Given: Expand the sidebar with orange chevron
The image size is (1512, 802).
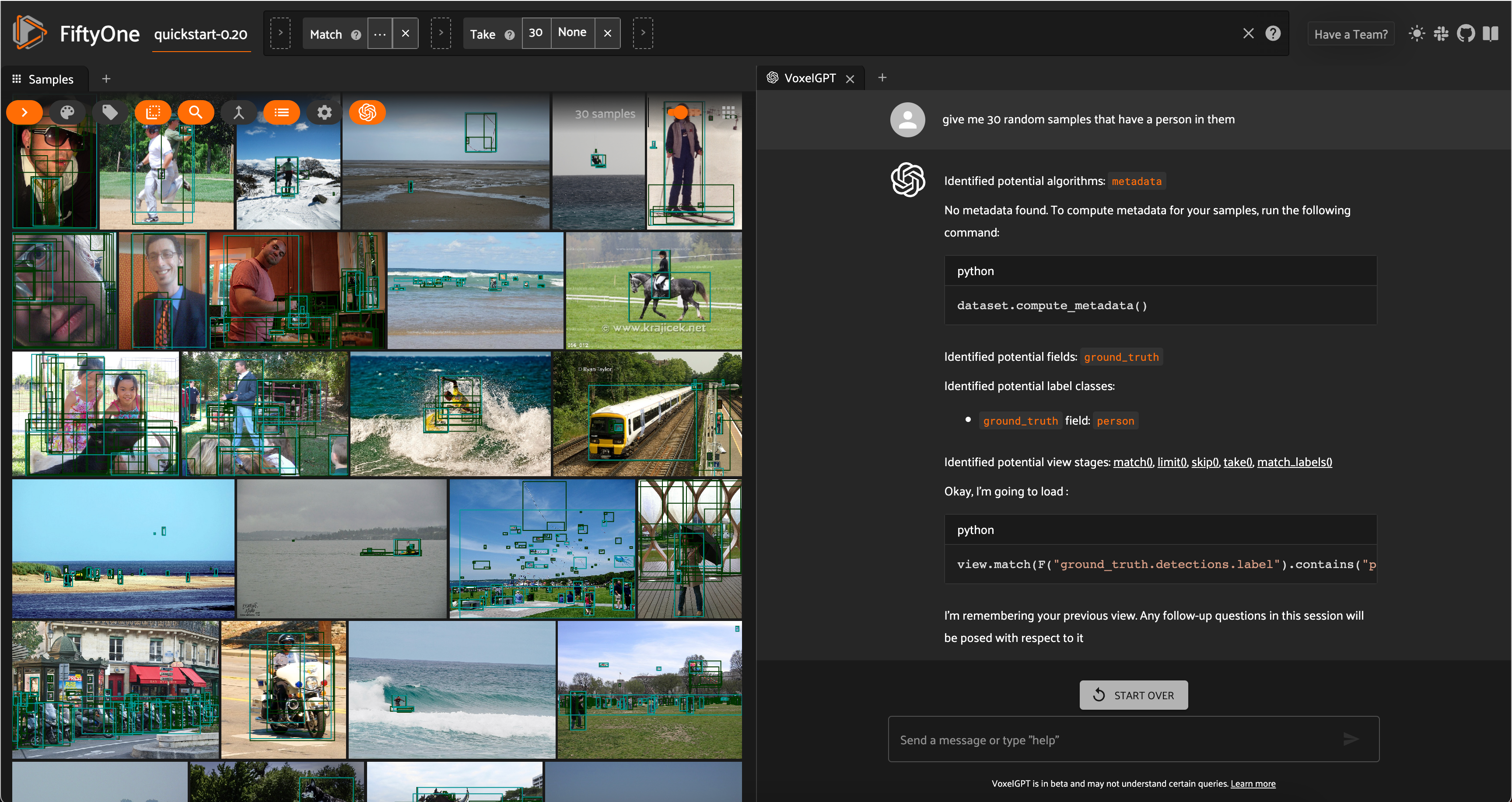Looking at the screenshot, I should click(24, 112).
